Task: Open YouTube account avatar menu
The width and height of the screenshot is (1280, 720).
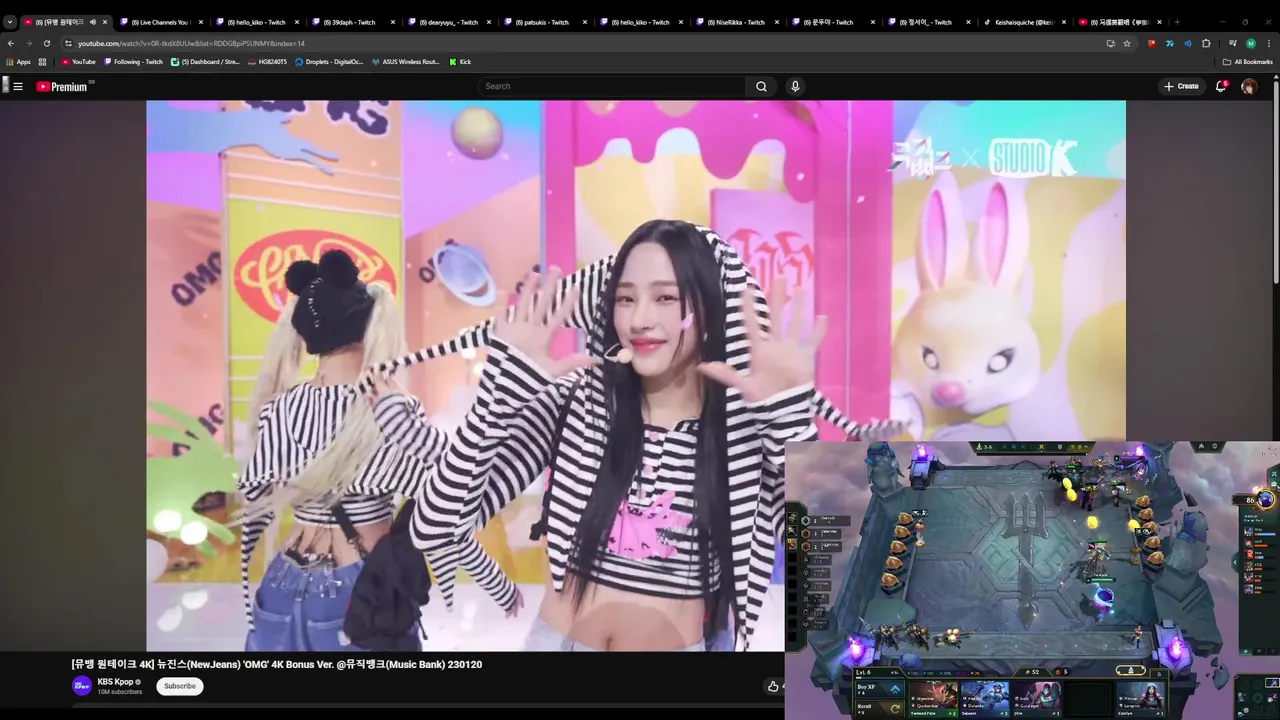Action: point(1249,86)
